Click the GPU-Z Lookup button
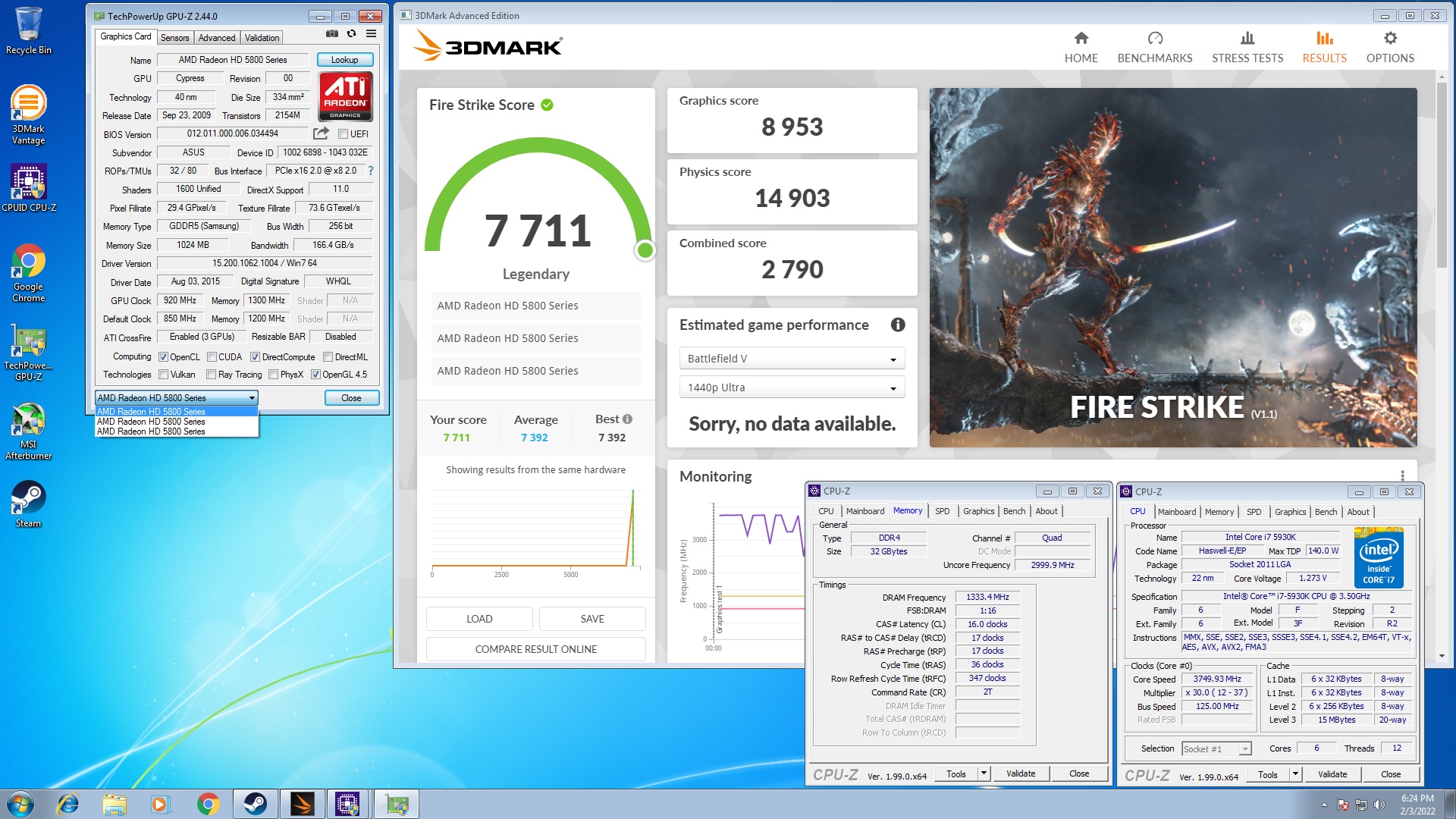This screenshot has height=819, width=1456. pos(344,60)
